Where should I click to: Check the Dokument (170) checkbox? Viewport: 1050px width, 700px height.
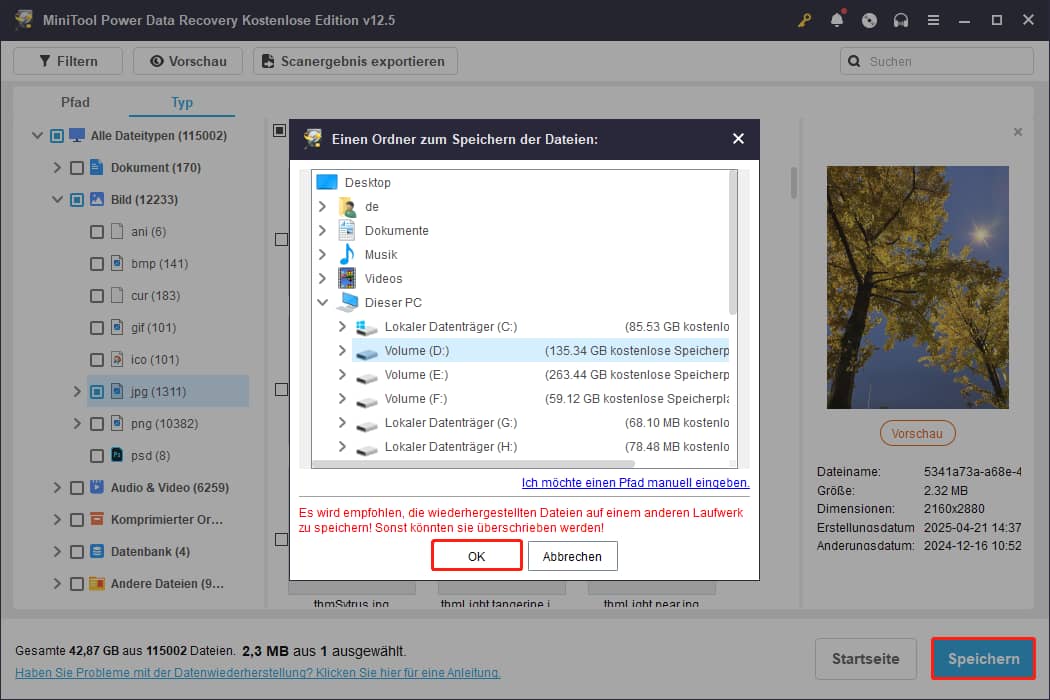[77, 168]
